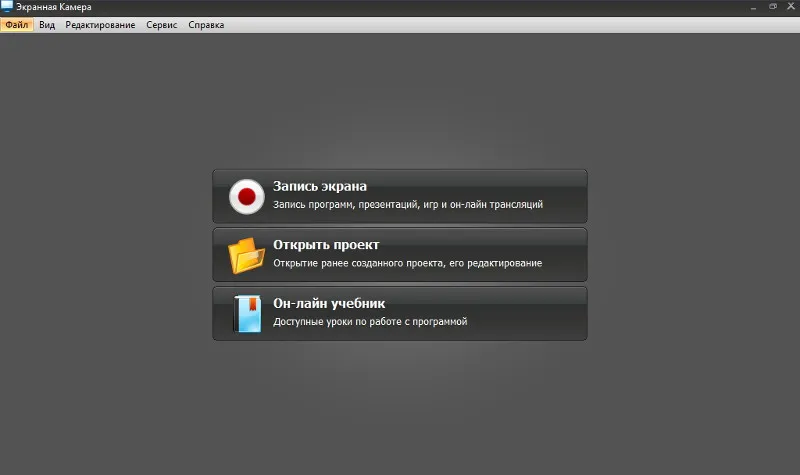Click text about recording programs and presentations
800x475 pixels.
point(408,205)
